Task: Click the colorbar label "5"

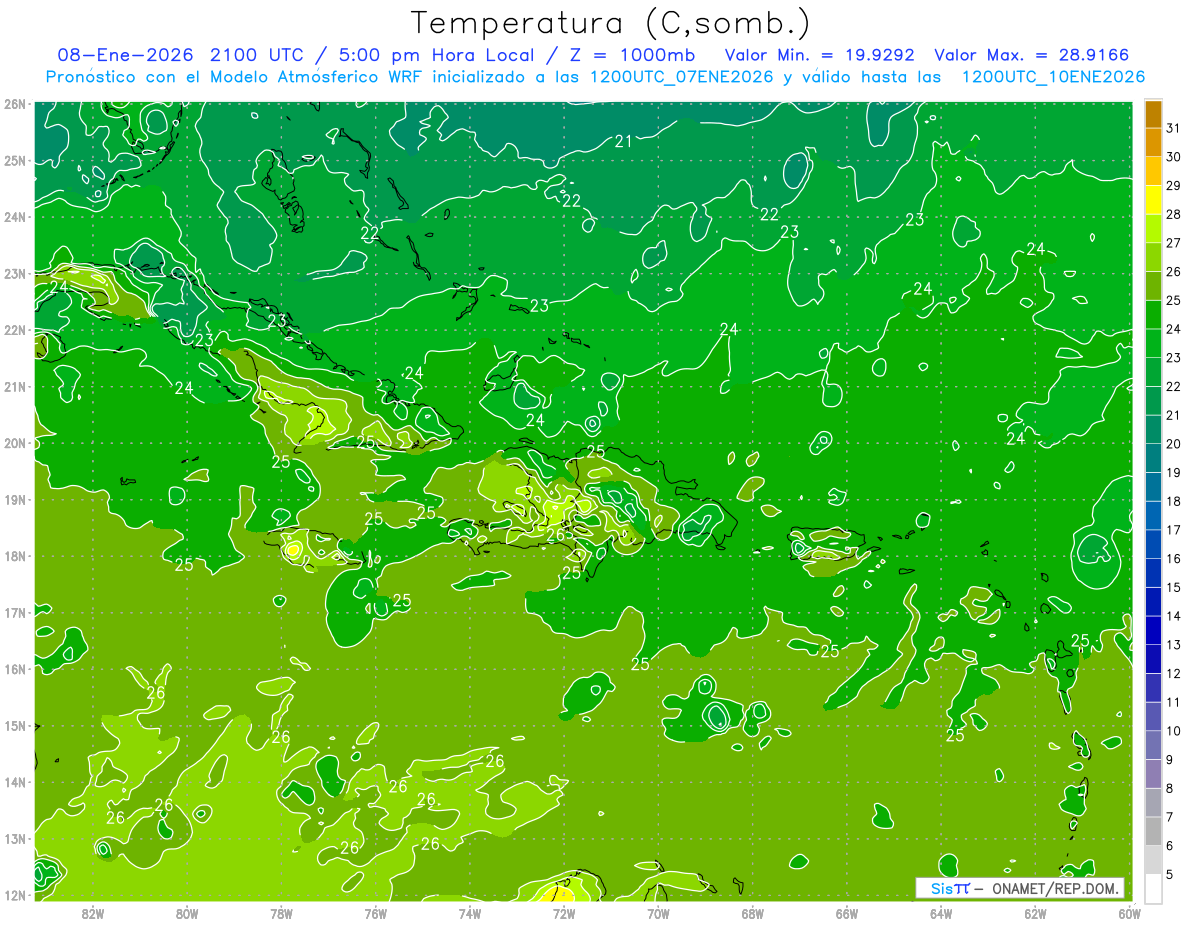Action: tap(1170, 874)
